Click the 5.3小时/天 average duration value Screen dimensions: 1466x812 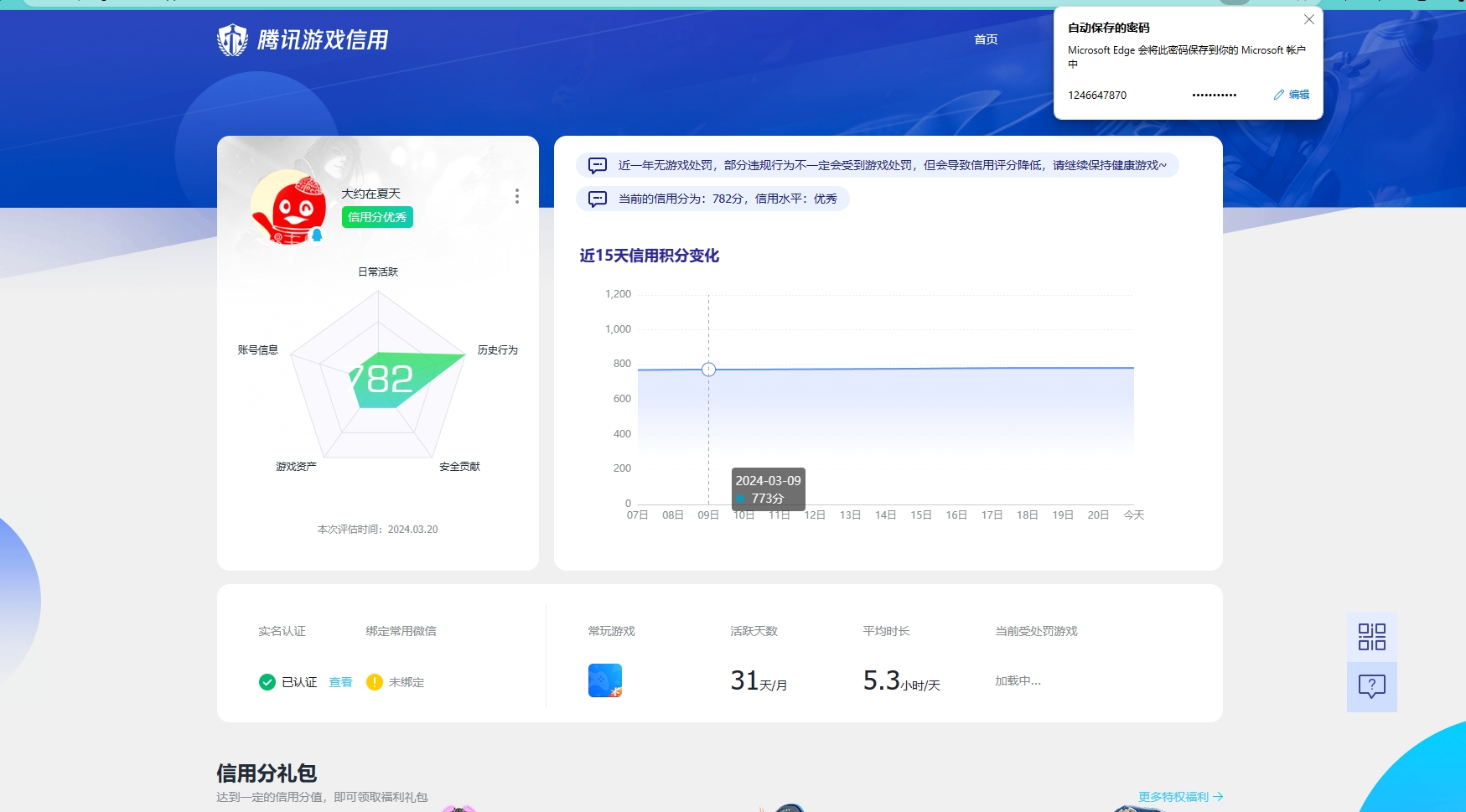coord(902,680)
